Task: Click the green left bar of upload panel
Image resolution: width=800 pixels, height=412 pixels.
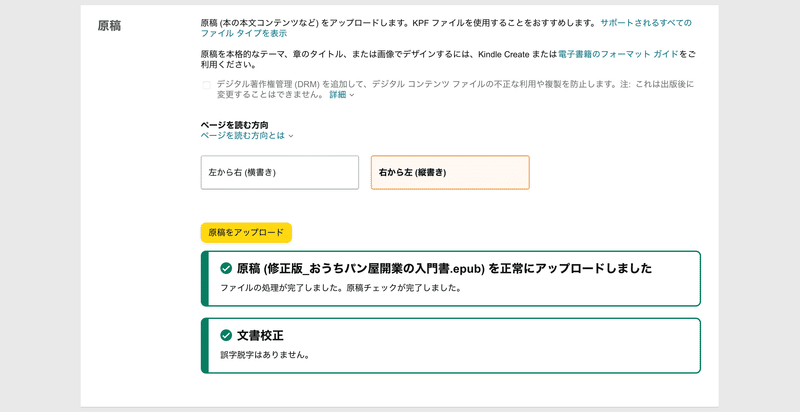Action: [x=205, y=278]
